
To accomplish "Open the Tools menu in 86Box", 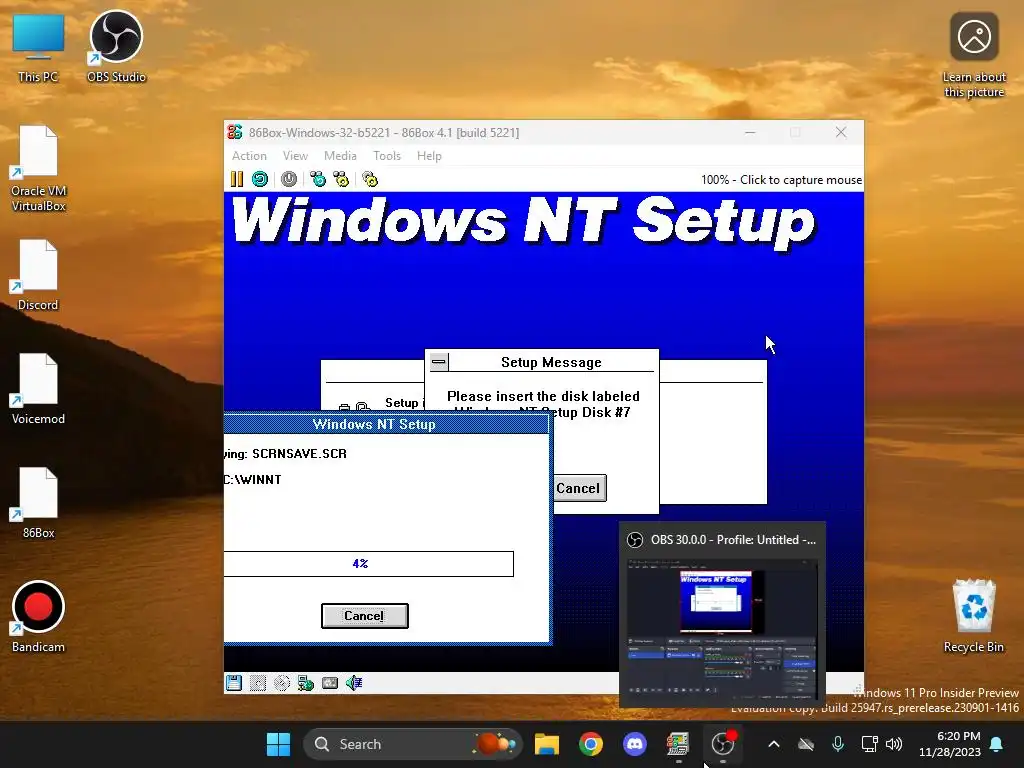I will (387, 155).
